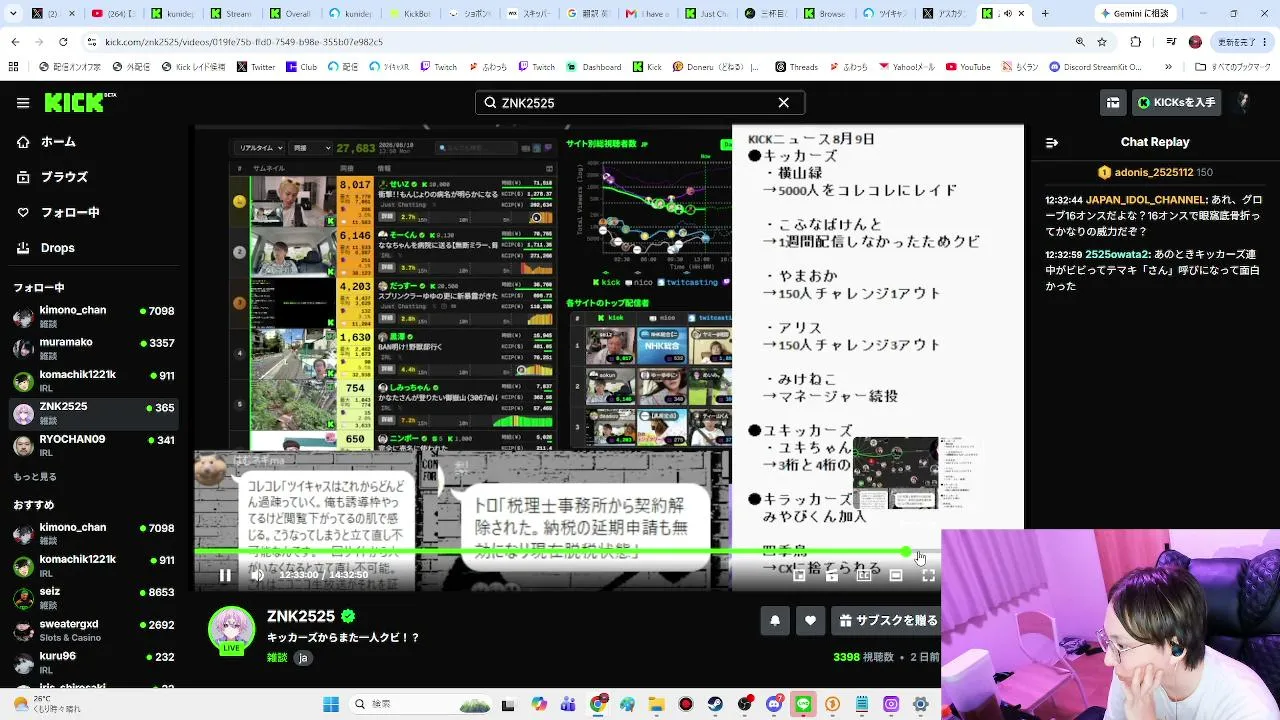Open the taskbar weather widget
This screenshot has width=1280, height=720.
point(45,704)
